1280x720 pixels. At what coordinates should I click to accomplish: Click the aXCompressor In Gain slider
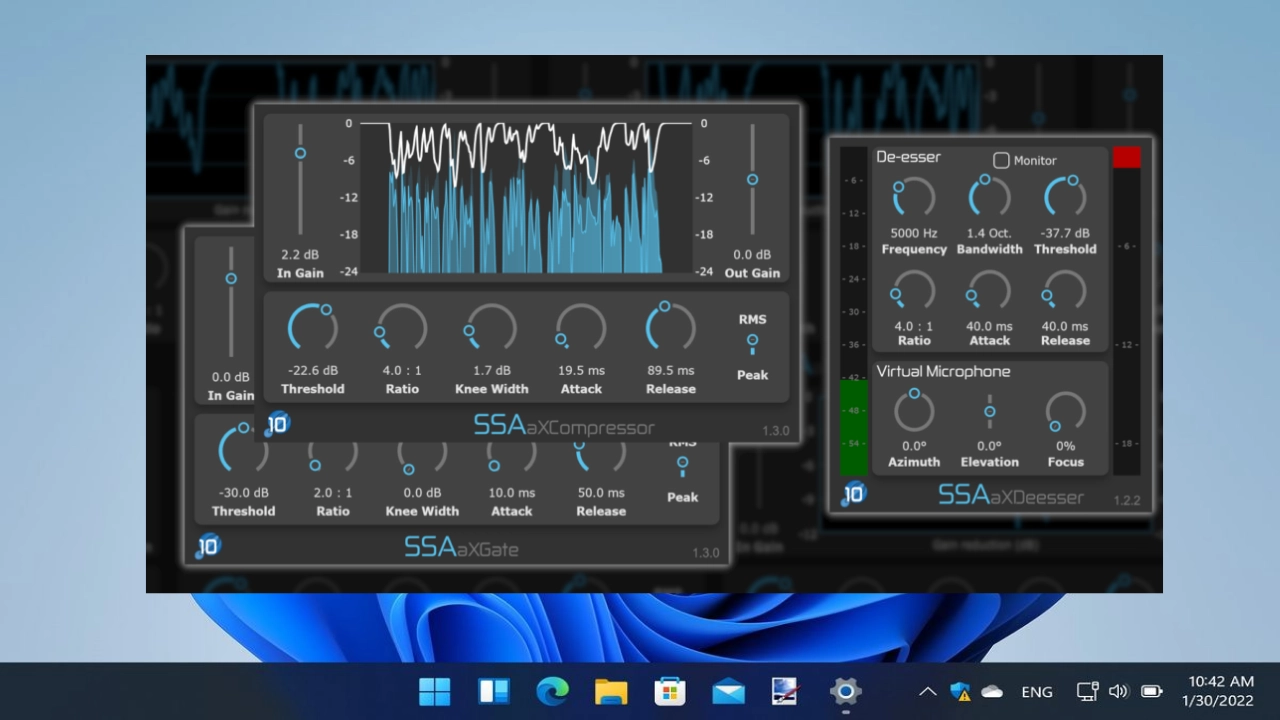coord(300,180)
